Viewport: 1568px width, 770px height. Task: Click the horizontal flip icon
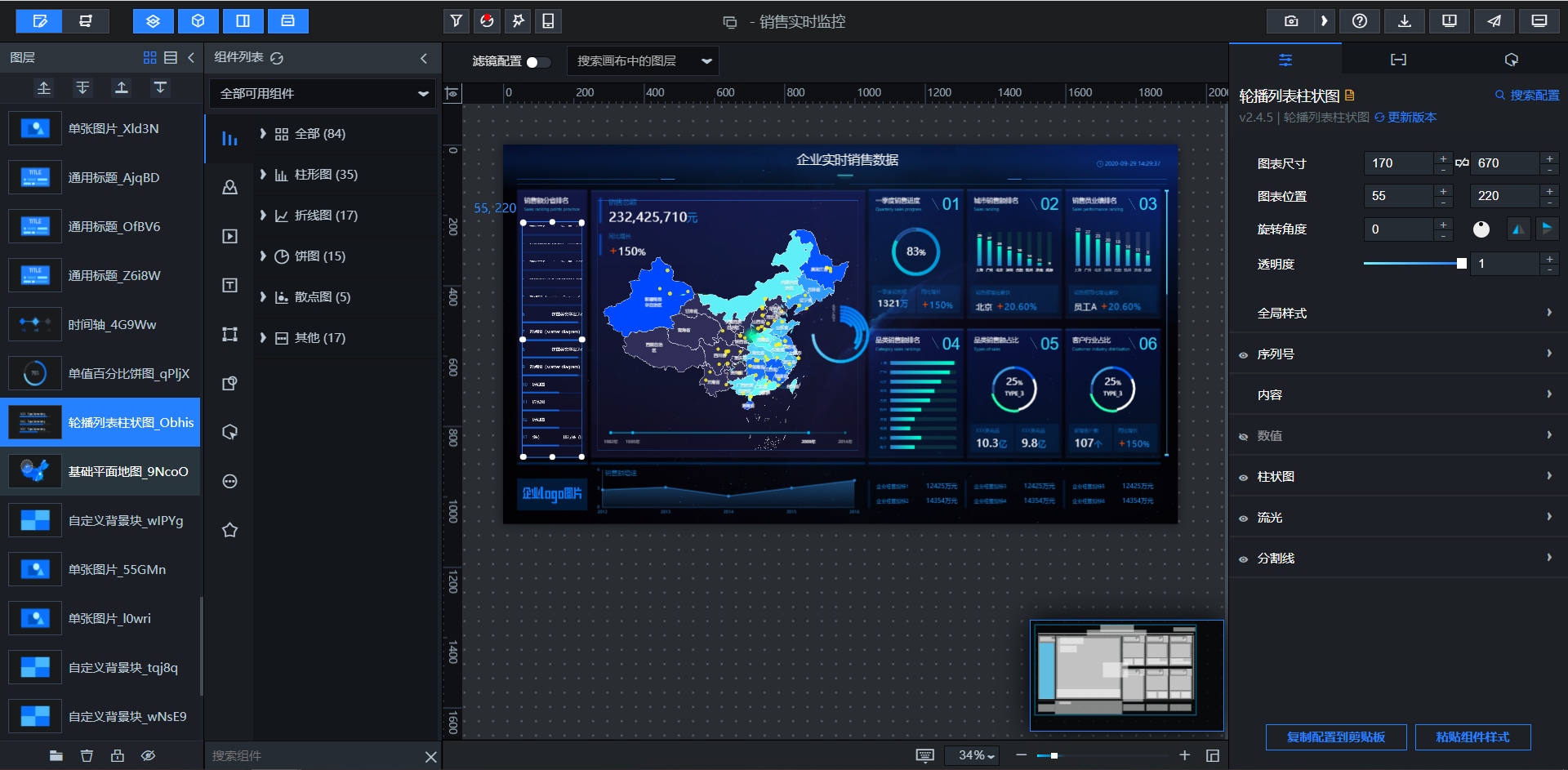(1517, 229)
